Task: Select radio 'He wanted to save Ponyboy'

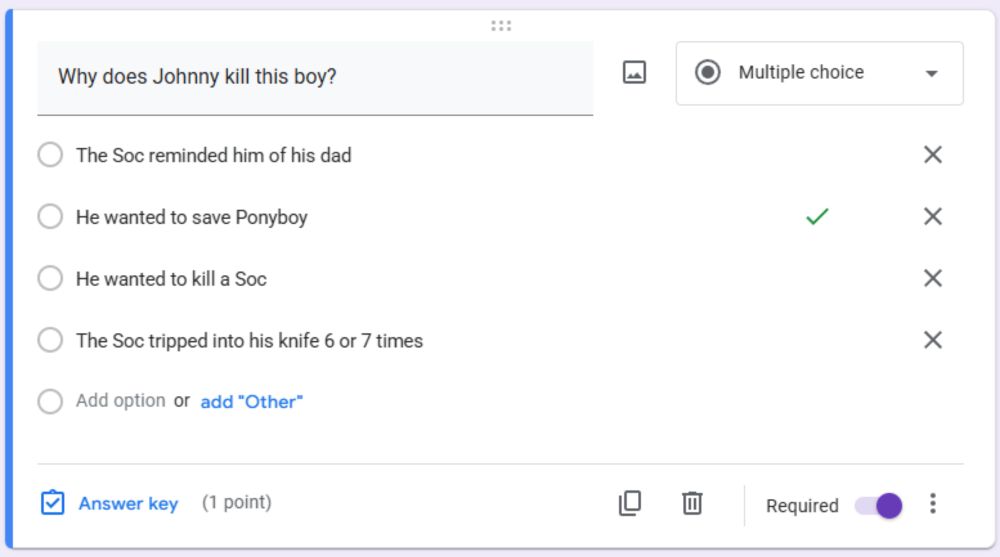Action: (50, 218)
